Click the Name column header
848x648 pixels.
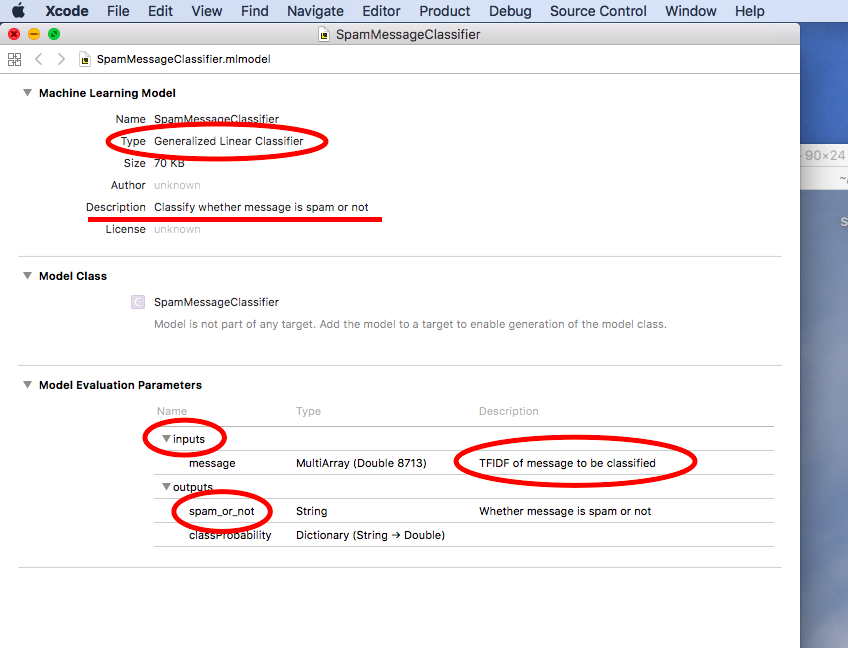[x=172, y=411]
